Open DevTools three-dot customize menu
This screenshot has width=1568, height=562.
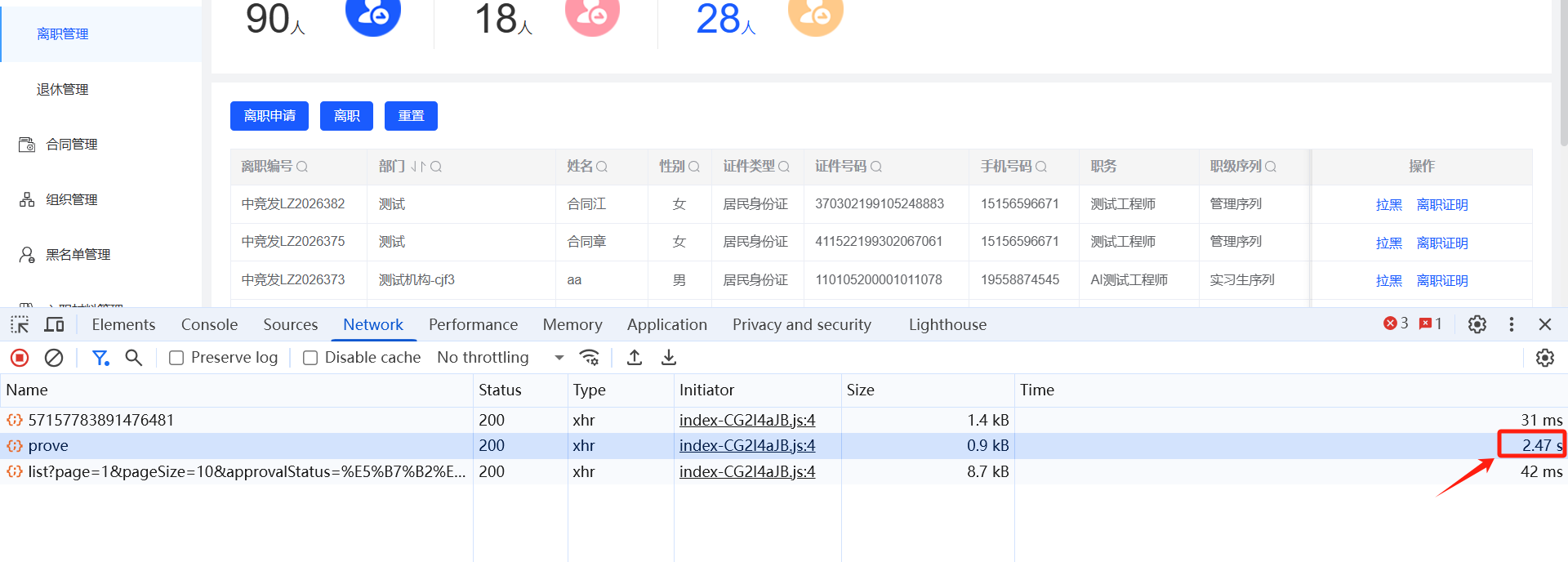pos(1512,324)
